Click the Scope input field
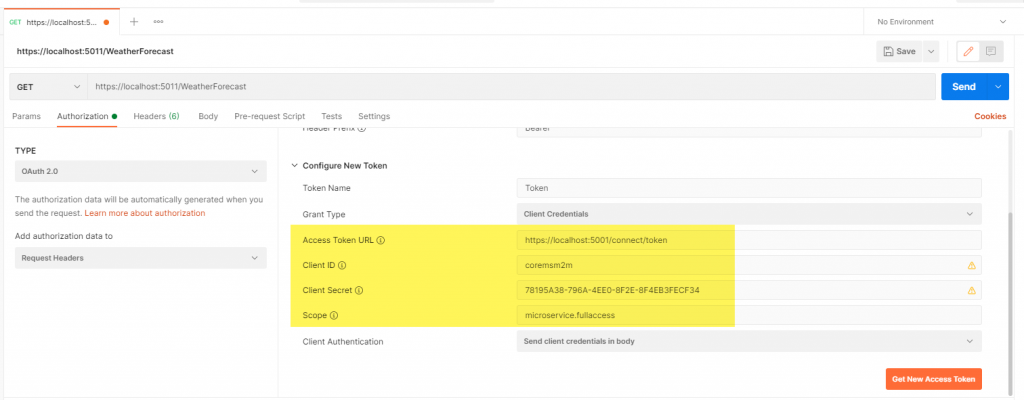This screenshot has height=400, width=1024. tap(749, 315)
